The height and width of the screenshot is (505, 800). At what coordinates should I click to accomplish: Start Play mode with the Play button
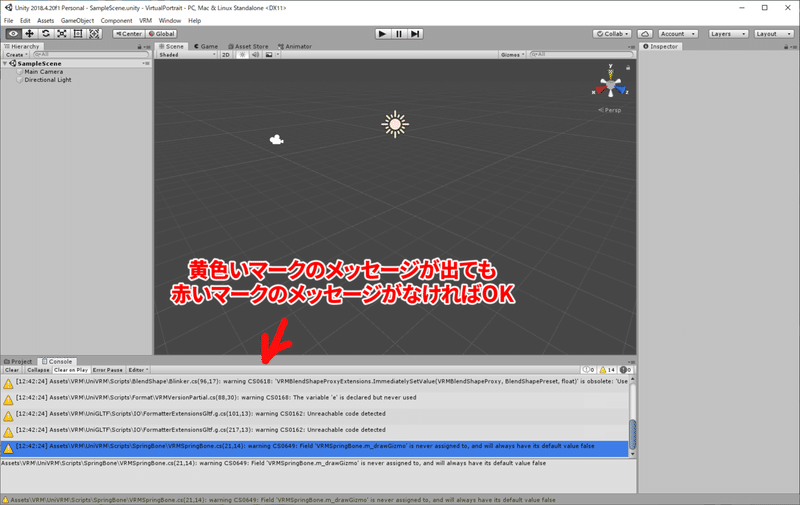tap(382, 34)
